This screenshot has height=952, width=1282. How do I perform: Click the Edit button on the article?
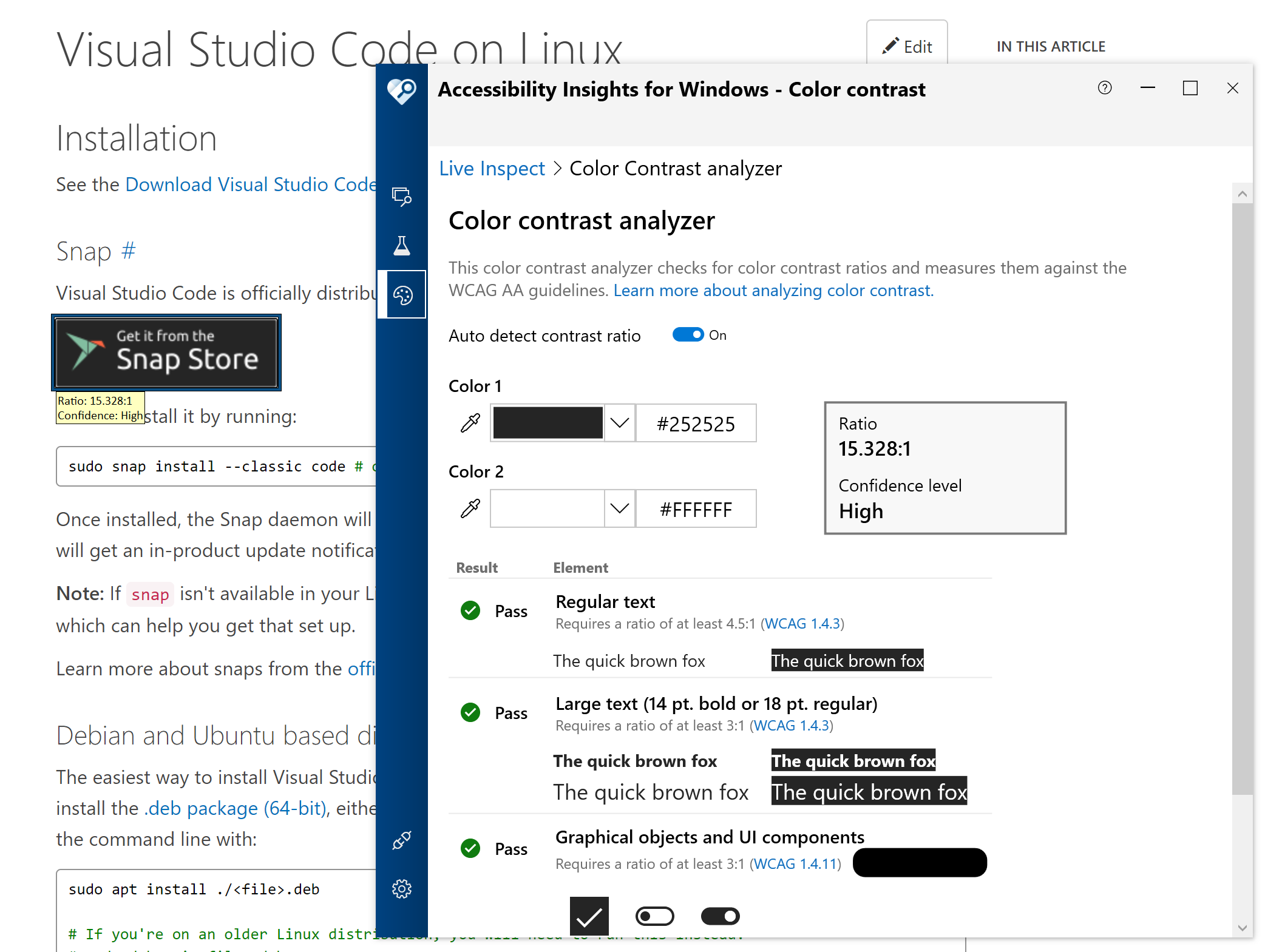coord(907,46)
